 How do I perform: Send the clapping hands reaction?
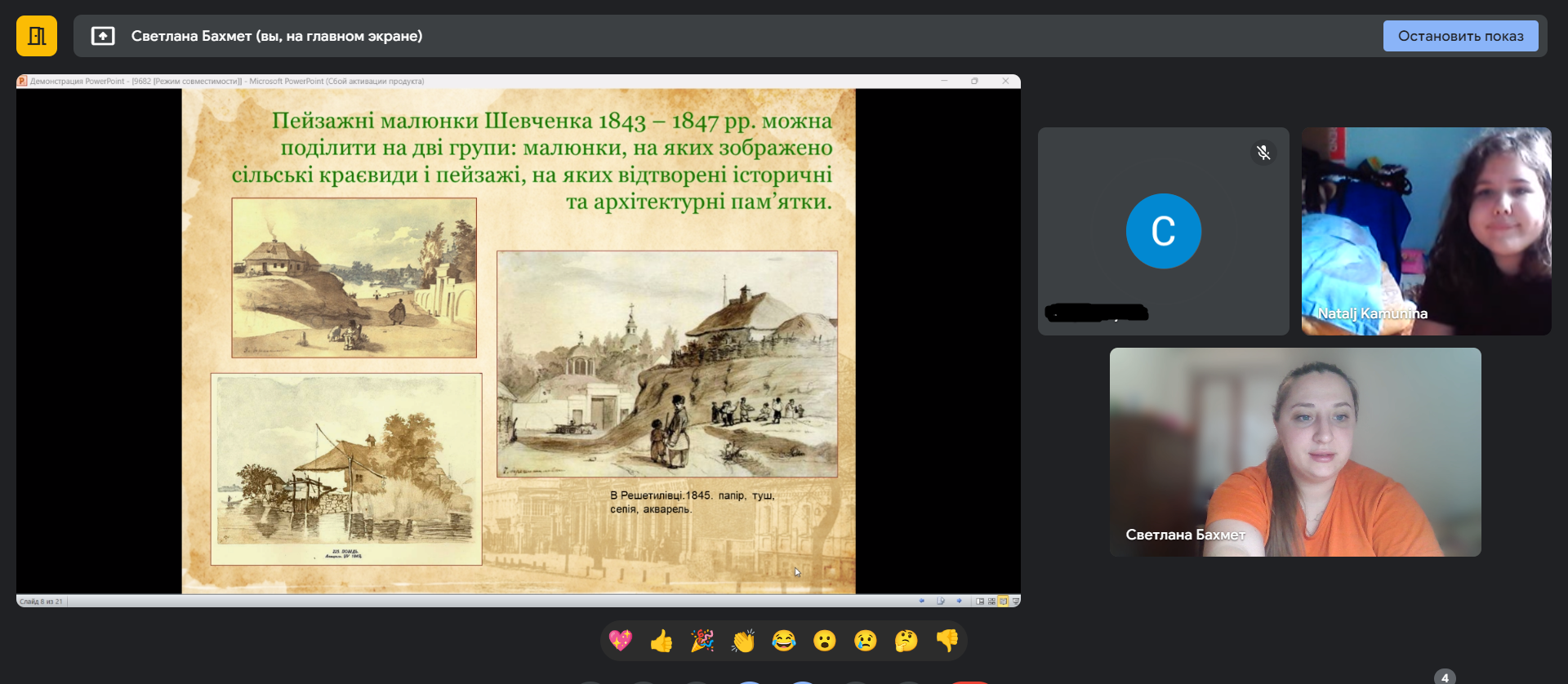[743, 641]
